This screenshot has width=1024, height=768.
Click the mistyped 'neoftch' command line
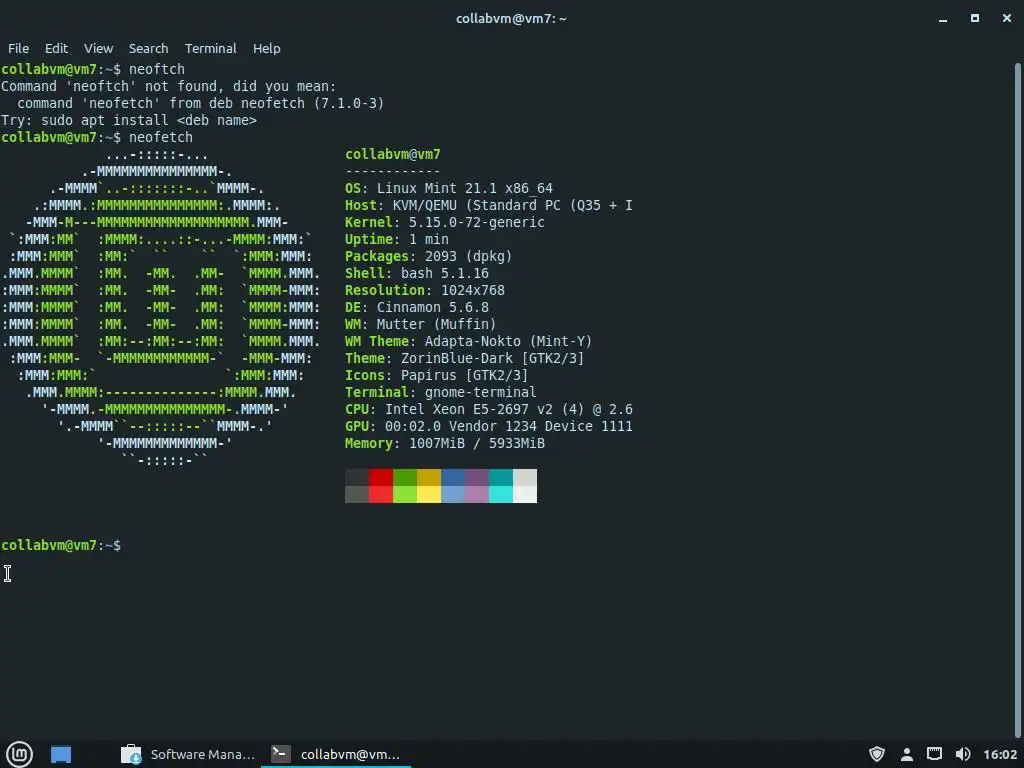pyautogui.click(x=93, y=69)
